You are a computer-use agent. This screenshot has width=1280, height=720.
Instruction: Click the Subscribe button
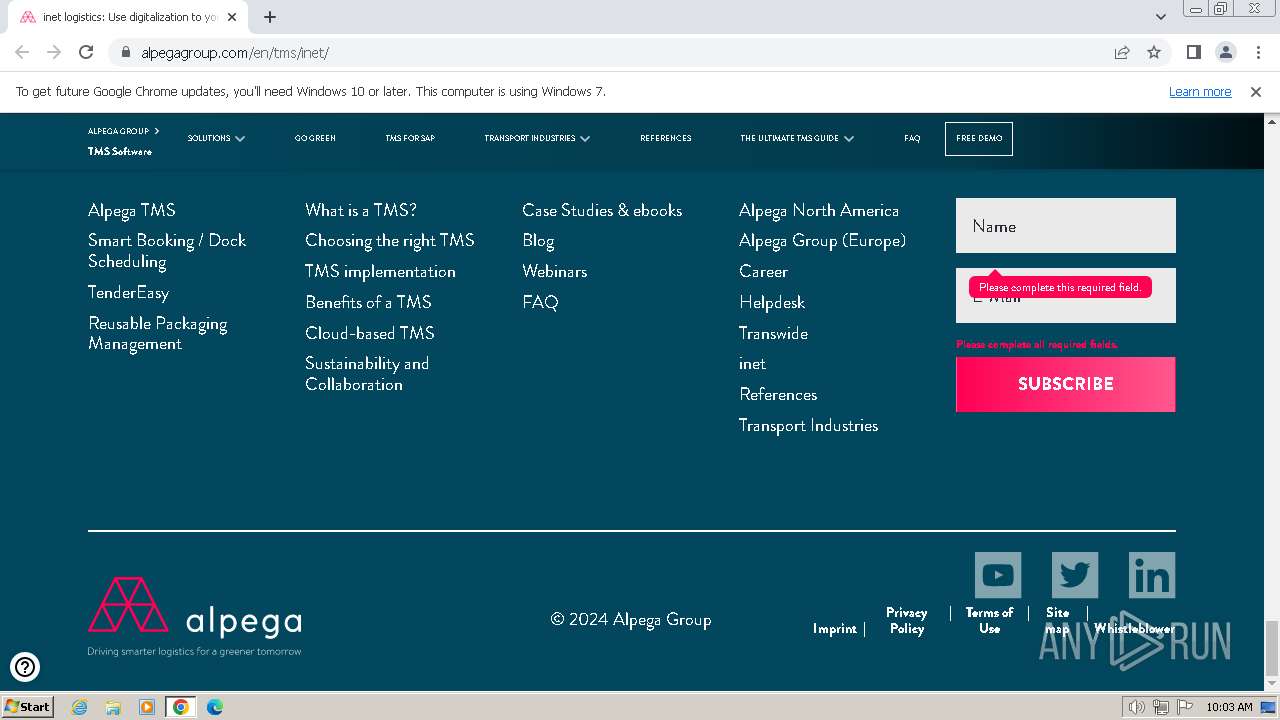[x=1066, y=384]
